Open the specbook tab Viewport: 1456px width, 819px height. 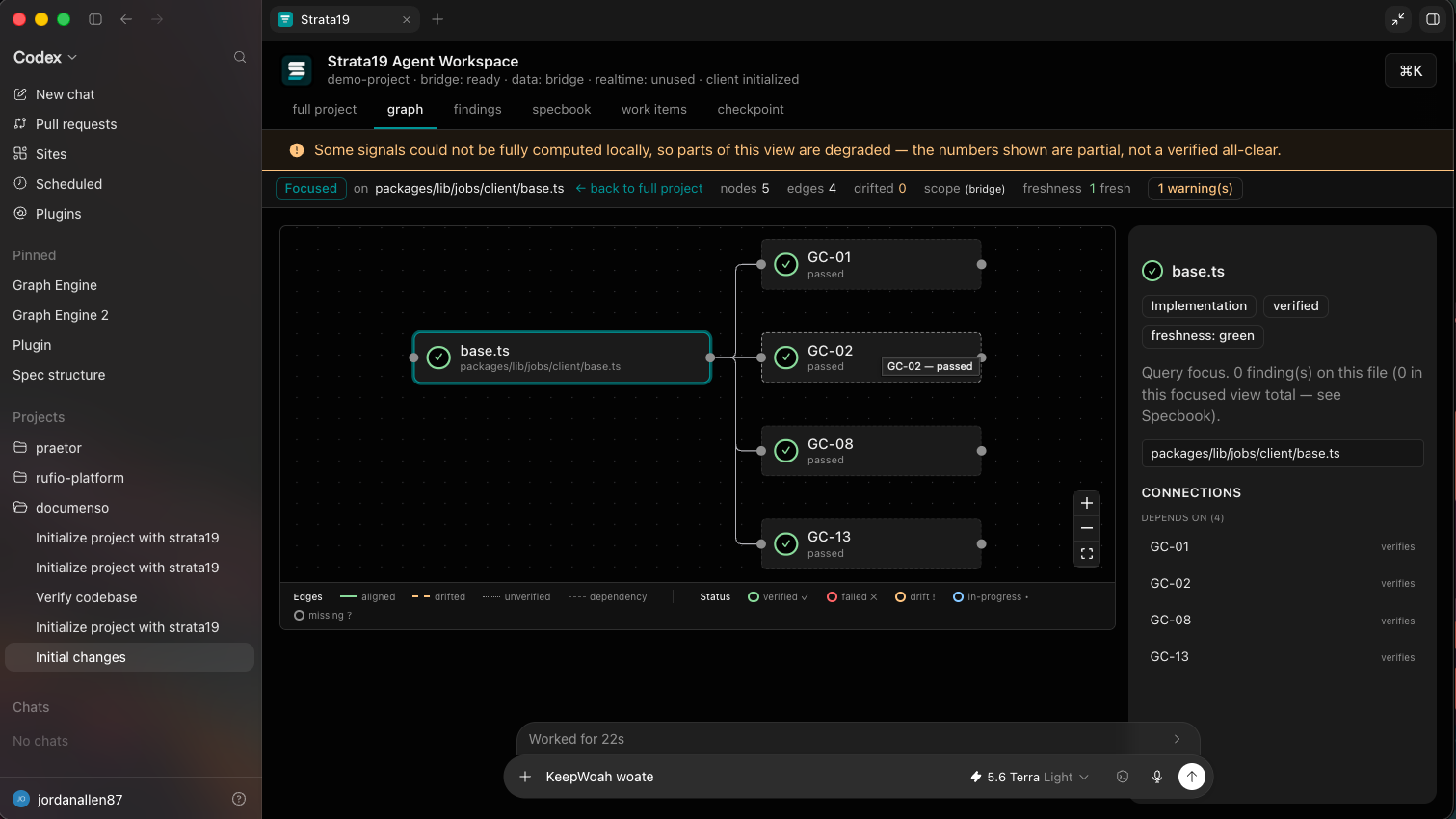562,110
